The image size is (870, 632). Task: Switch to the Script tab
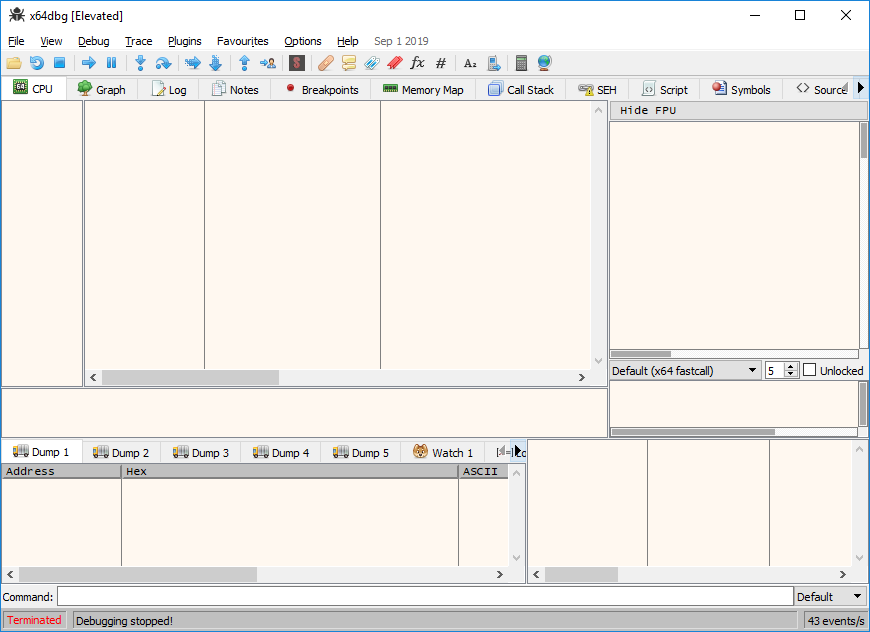pyautogui.click(x=665, y=89)
